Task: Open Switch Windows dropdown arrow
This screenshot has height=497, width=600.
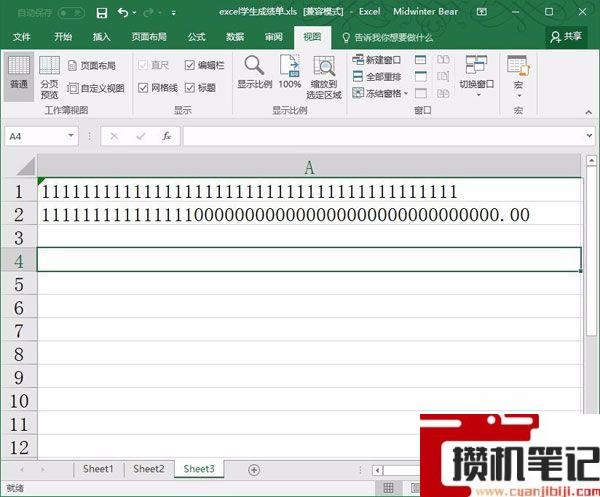Action: click(x=478, y=95)
